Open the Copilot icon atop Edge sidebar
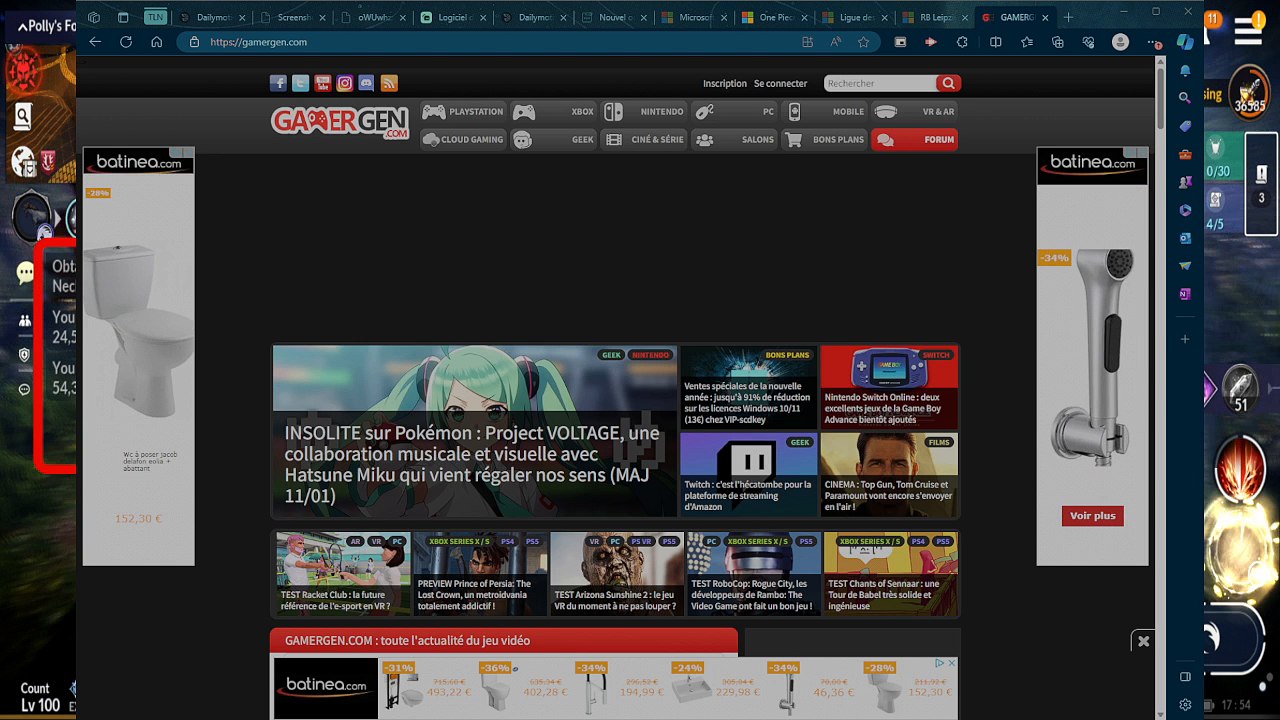 coord(1185,42)
